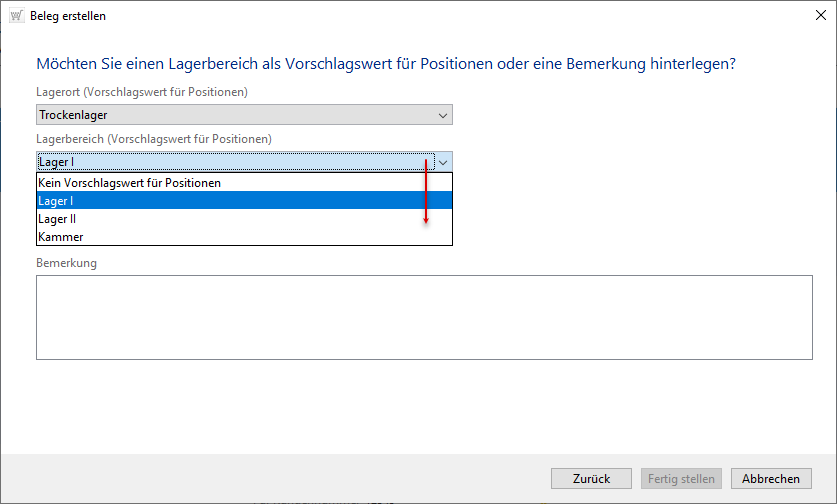The image size is (837, 504).
Task: Click into the Bemerkung text box
Action: pos(424,317)
